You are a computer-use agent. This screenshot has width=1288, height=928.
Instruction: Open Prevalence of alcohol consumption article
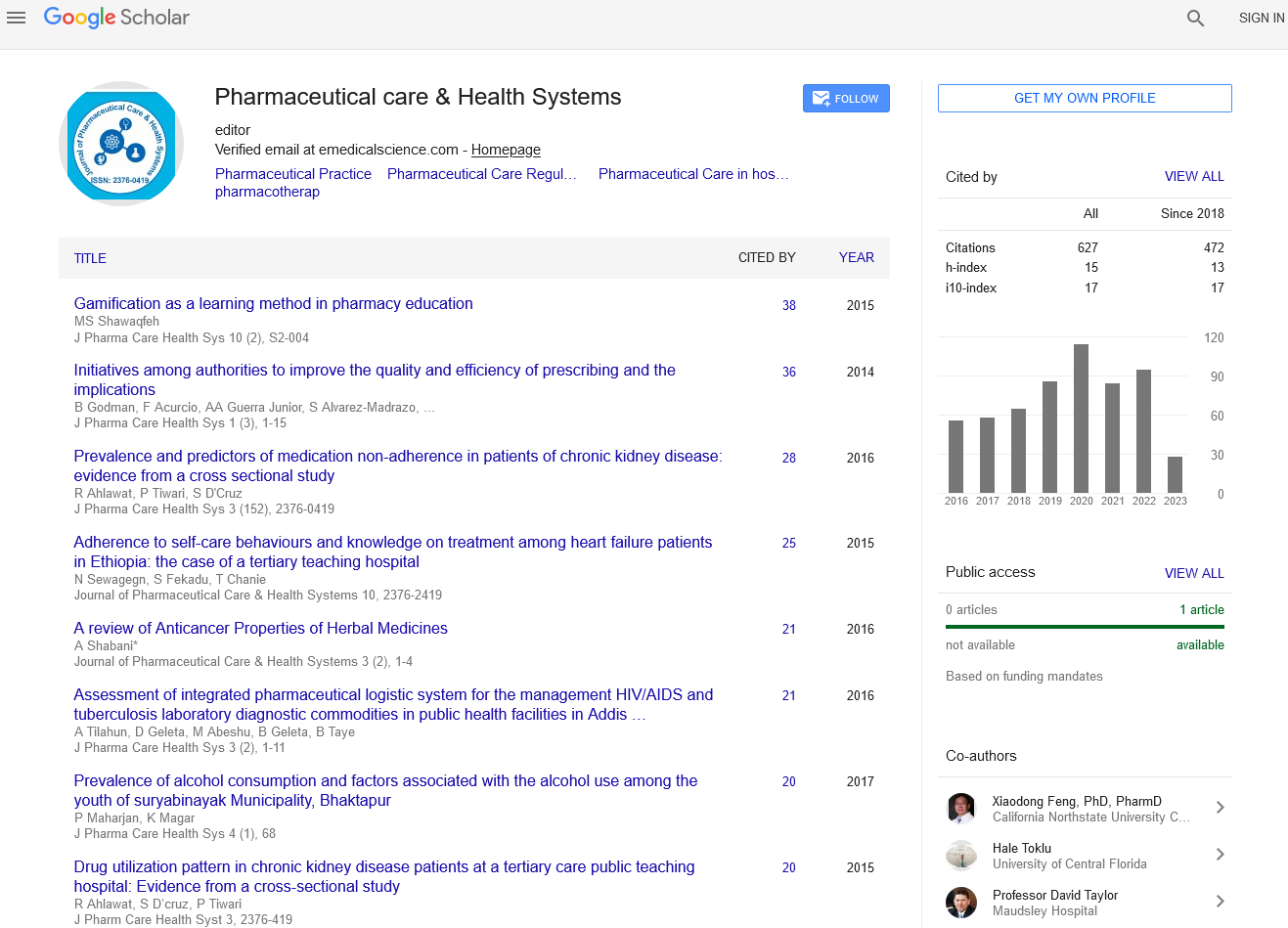386,790
